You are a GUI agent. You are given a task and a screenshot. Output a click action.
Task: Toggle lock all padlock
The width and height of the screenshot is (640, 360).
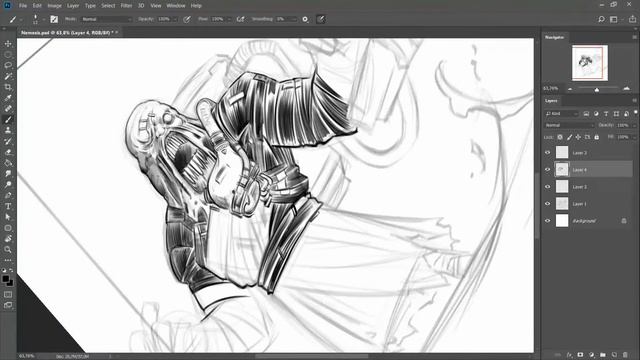pos(597,137)
